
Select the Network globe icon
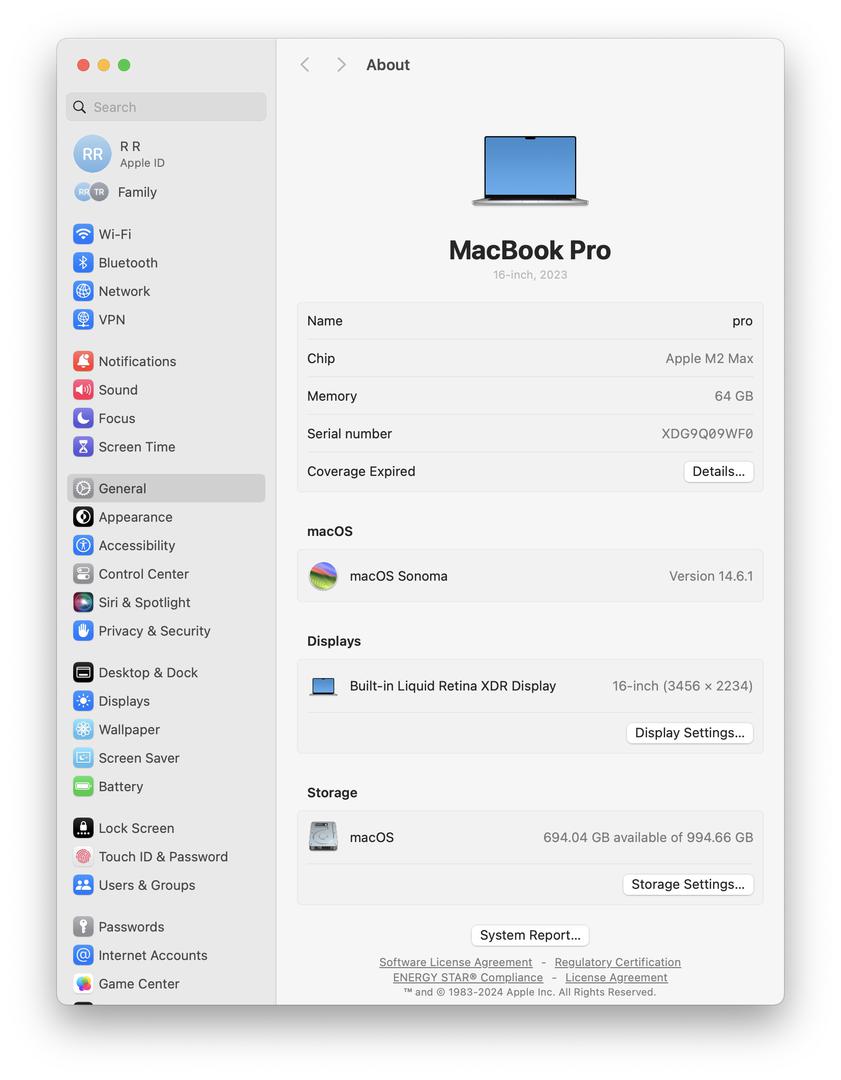tap(83, 291)
